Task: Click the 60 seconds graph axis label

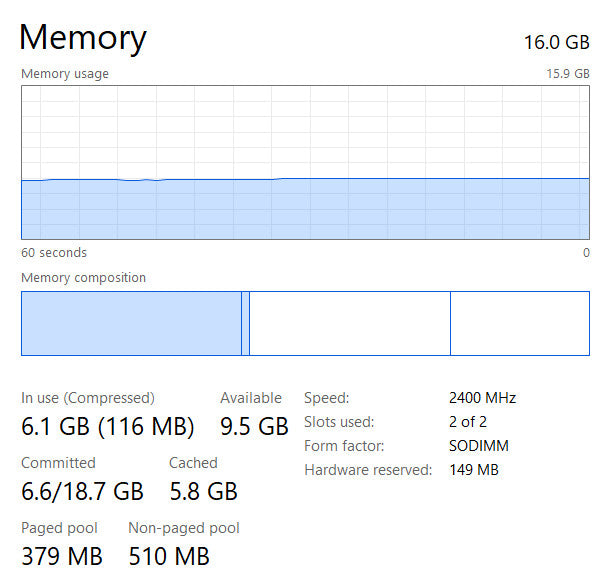Action: 54,253
